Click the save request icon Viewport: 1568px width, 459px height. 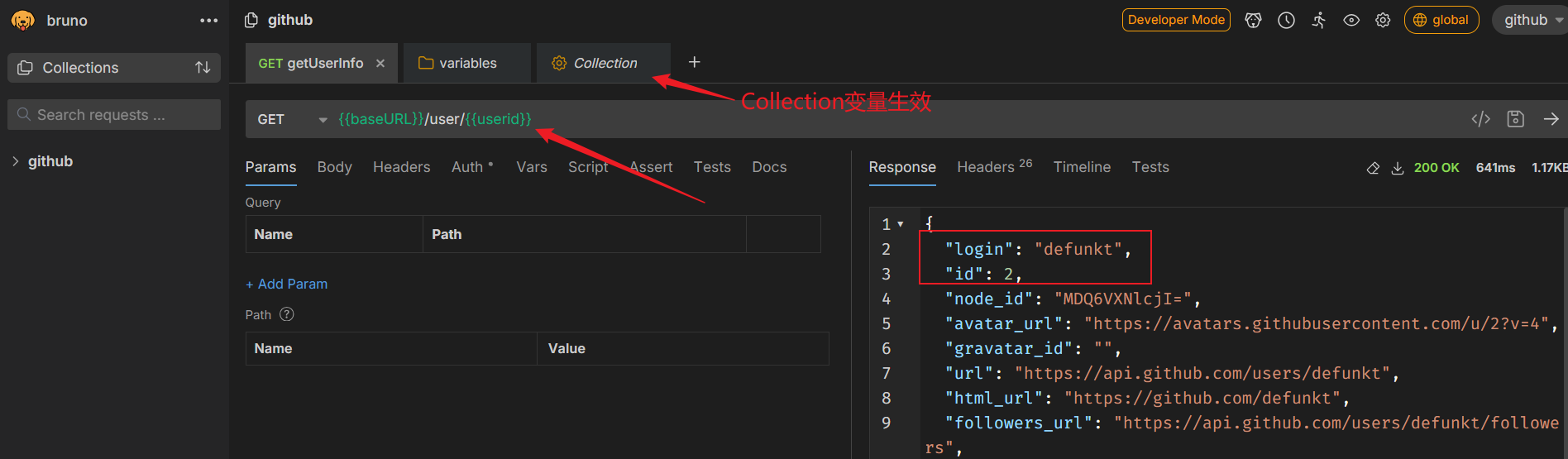click(1515, 119)
